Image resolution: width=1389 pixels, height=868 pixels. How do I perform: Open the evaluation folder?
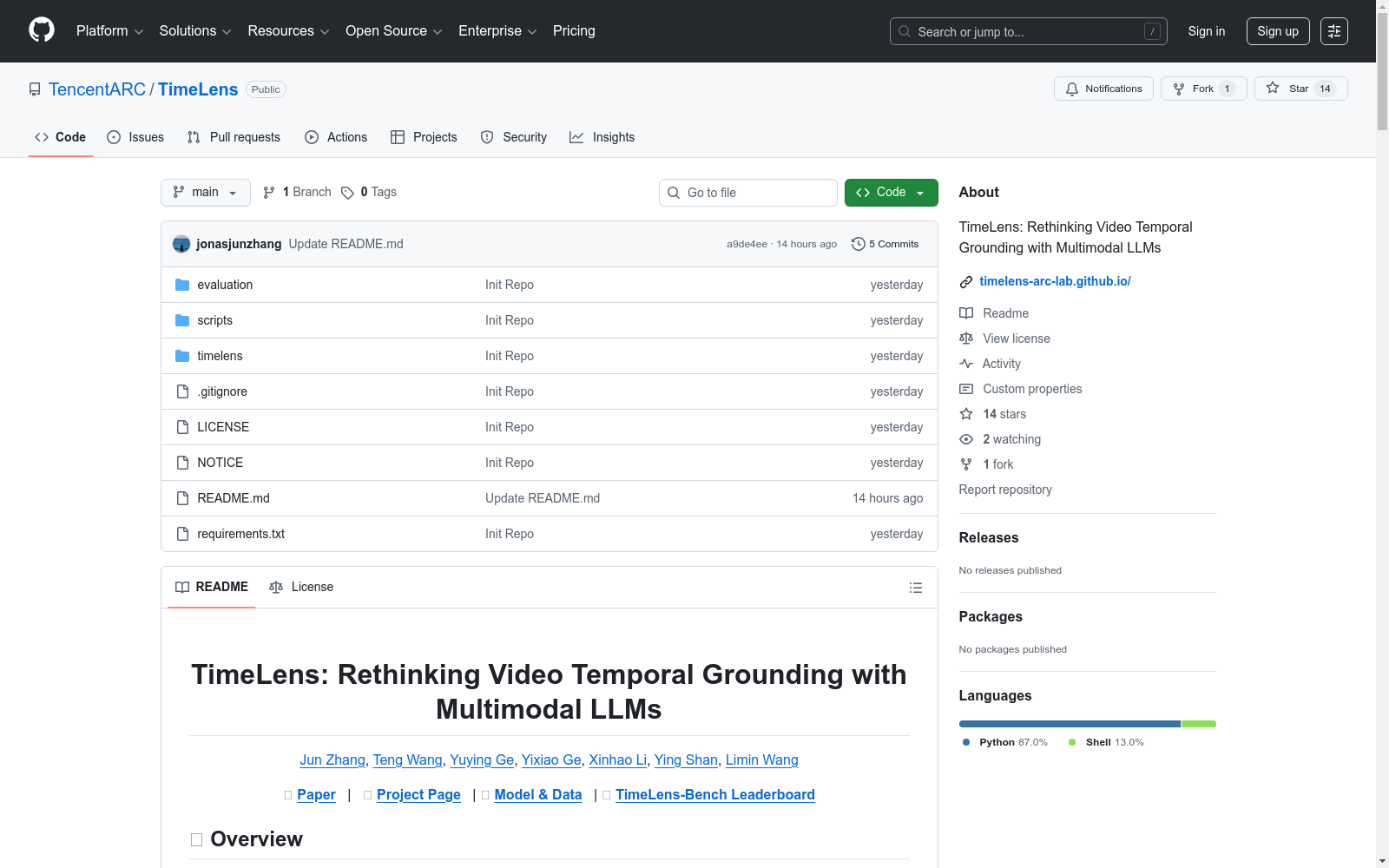225,285
